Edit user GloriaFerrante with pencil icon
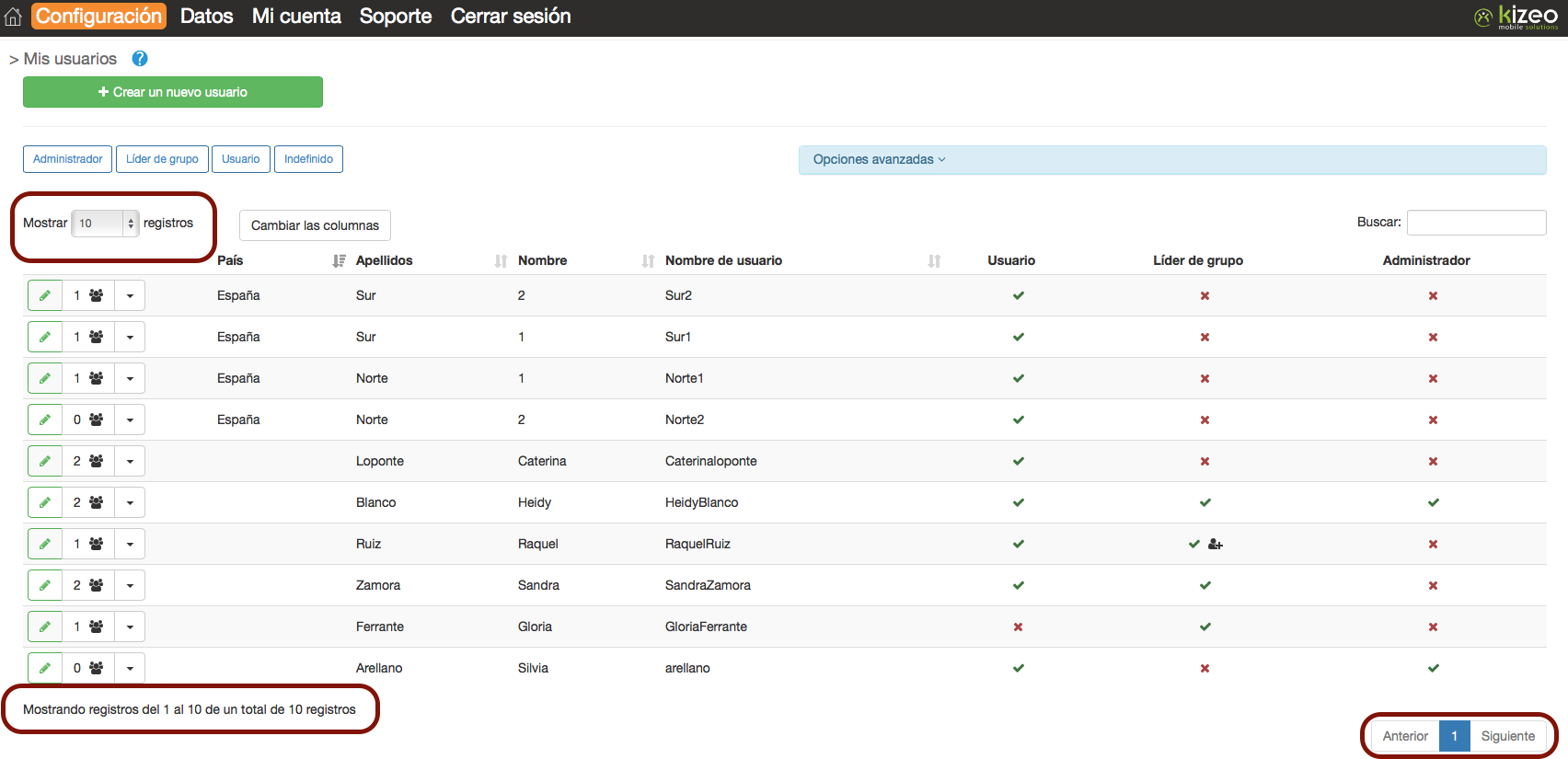This screenshot has width=1568, height=759. click(x=45, y=627)
